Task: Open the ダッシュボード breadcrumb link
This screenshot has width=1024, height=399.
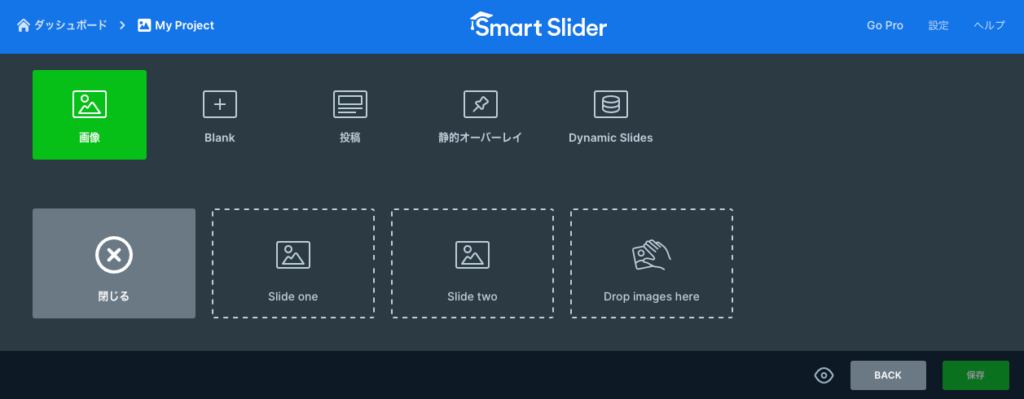Action: coord(71,25)
